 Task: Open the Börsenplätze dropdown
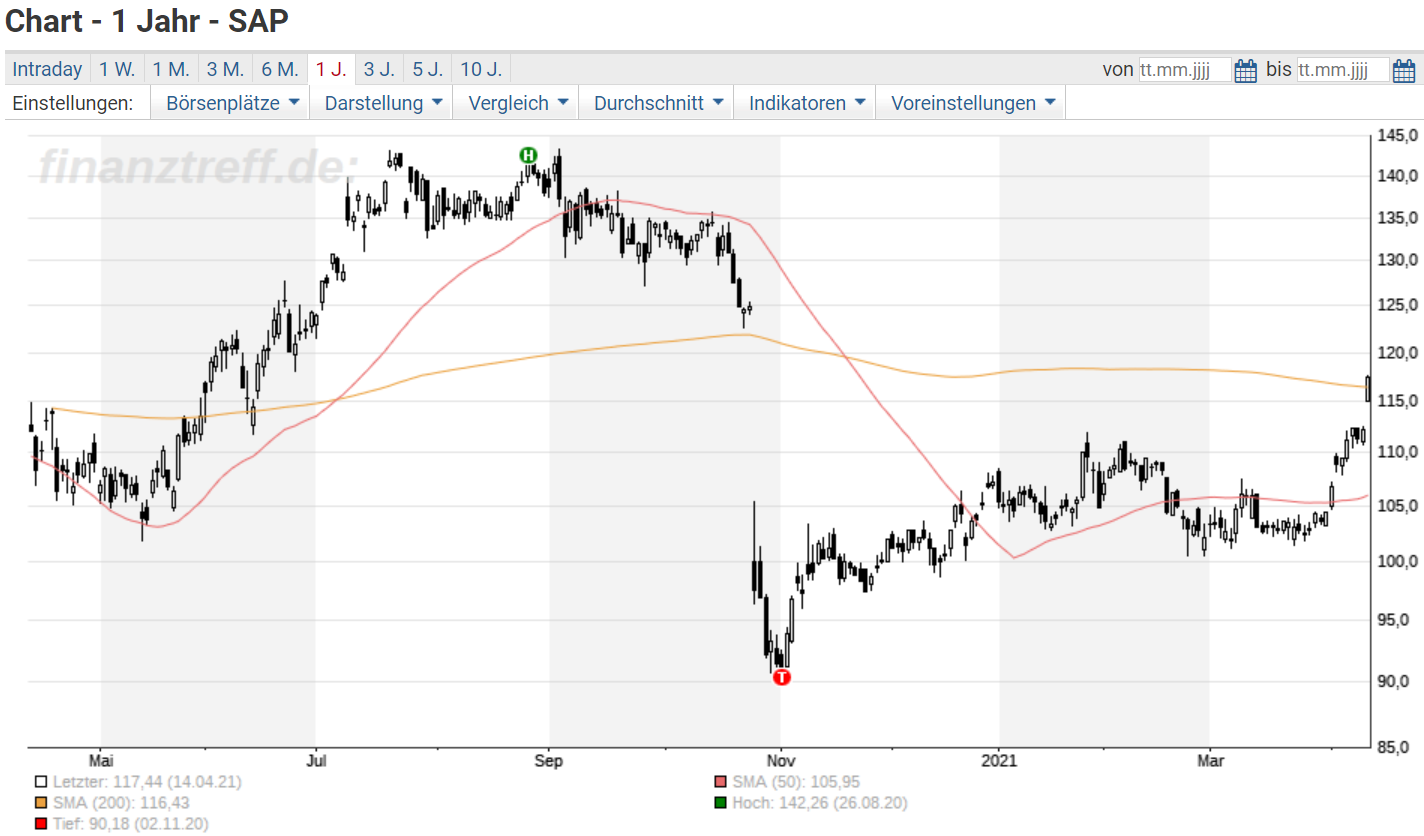230,103
